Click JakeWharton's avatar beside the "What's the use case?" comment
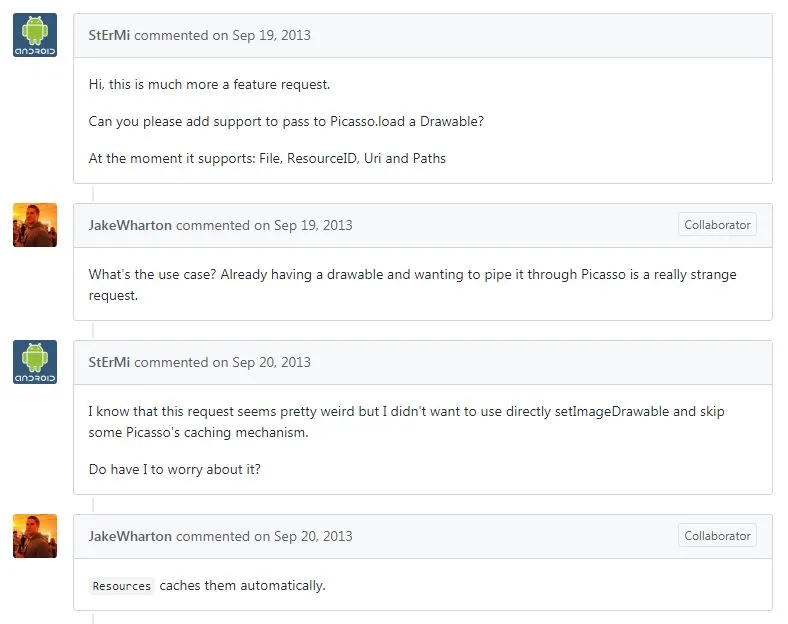 (x=35, y=225)
